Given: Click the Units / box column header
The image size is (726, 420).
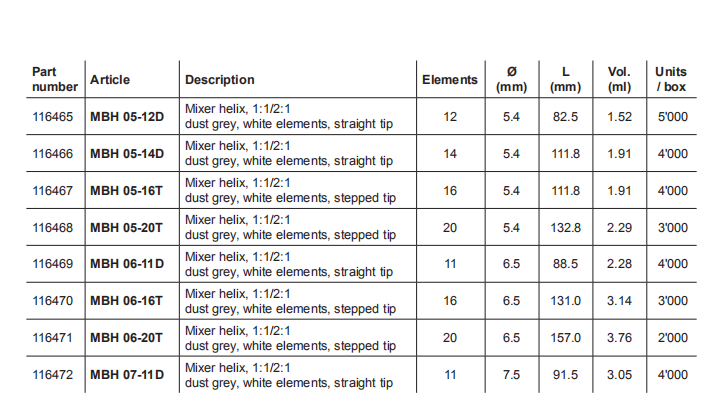Looking at the screenshot, I should pos(671,79).
